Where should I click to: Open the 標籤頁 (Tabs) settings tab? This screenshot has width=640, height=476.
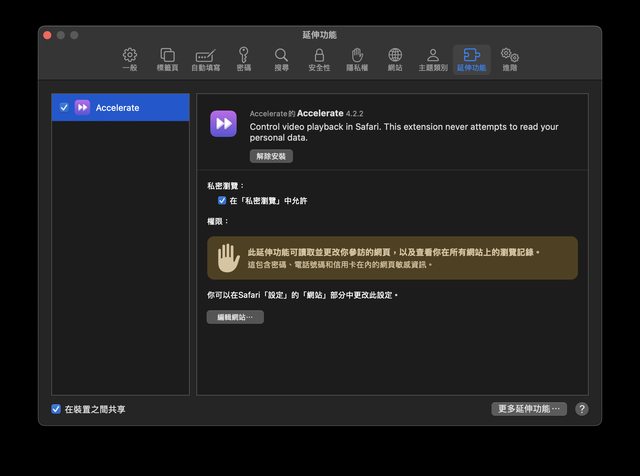[x=167, y=60]
